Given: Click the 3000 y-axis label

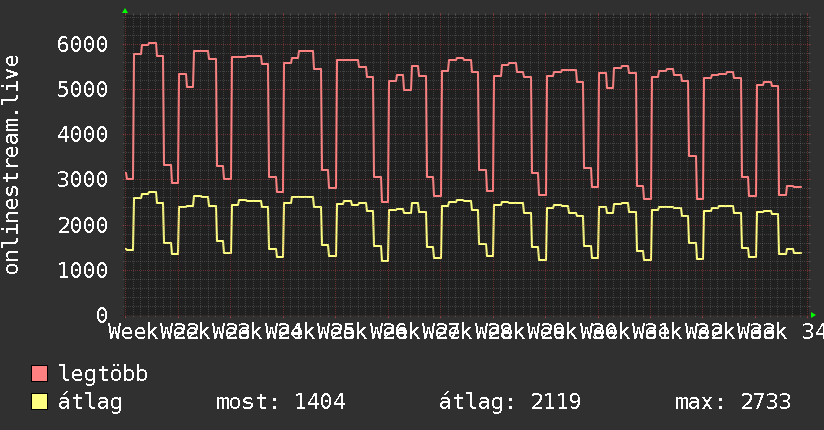Looking at the screenshot, I should [x=83, y=180].
